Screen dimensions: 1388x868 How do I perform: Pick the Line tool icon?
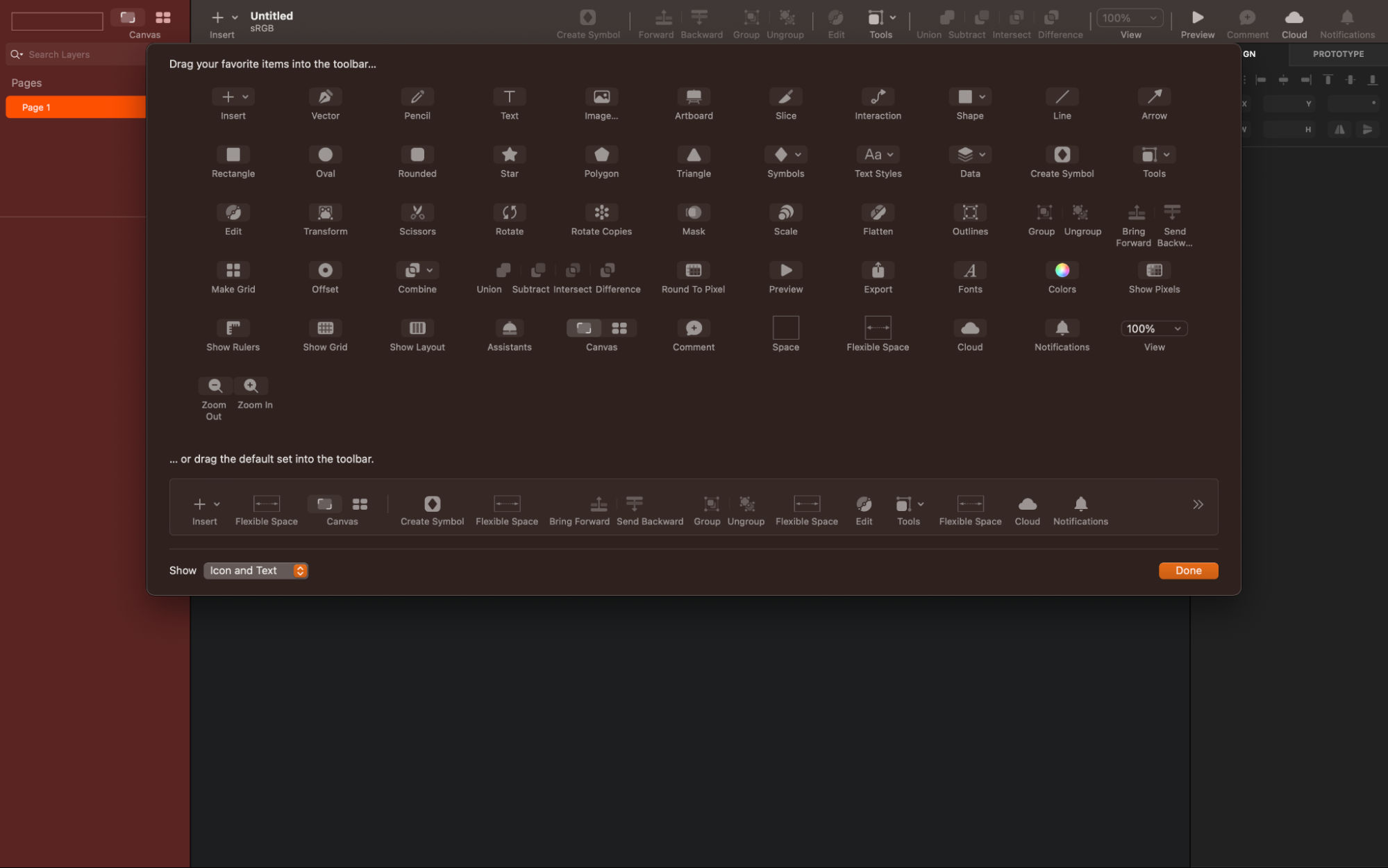1062,97
